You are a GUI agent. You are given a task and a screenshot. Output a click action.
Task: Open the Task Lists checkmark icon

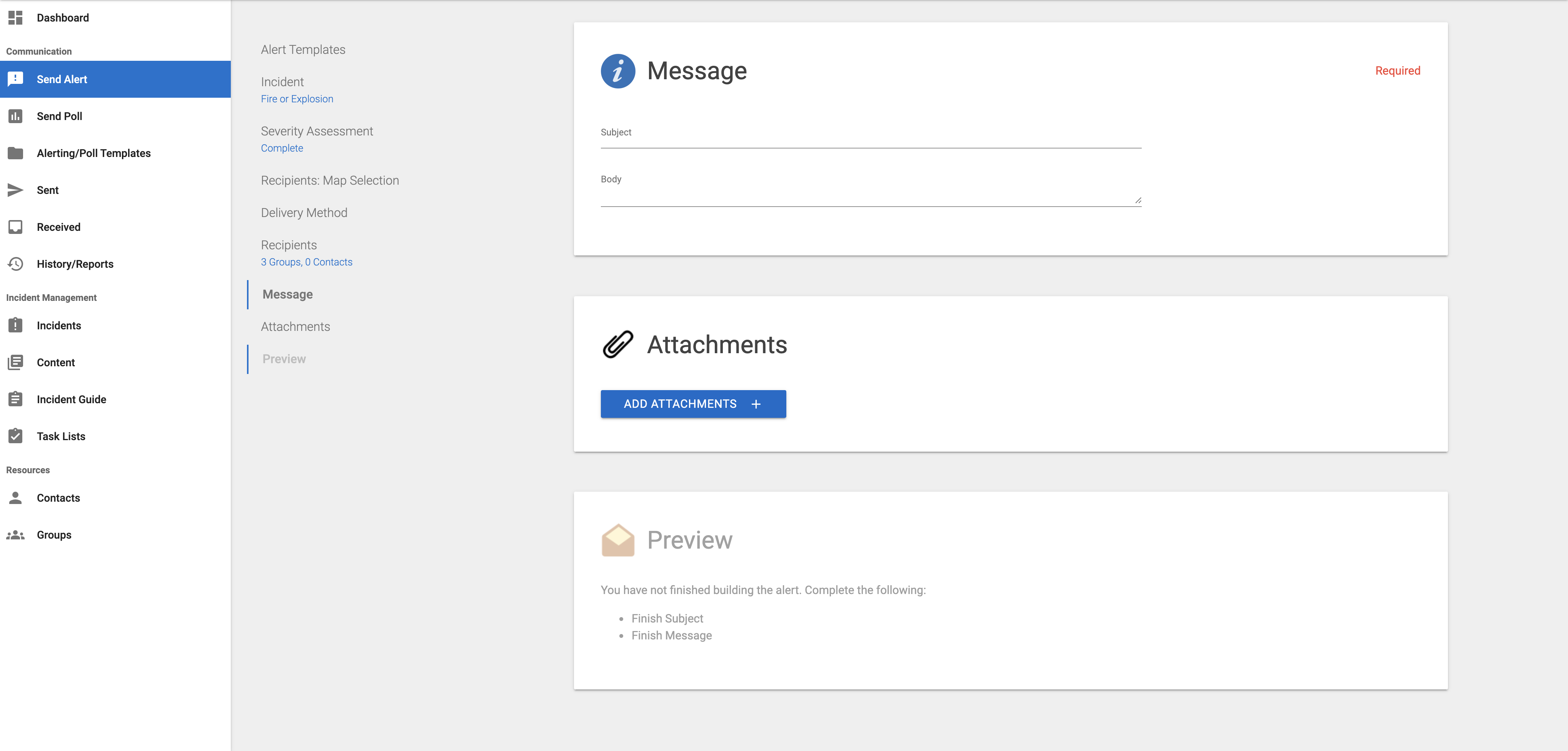tap(15, 436)
